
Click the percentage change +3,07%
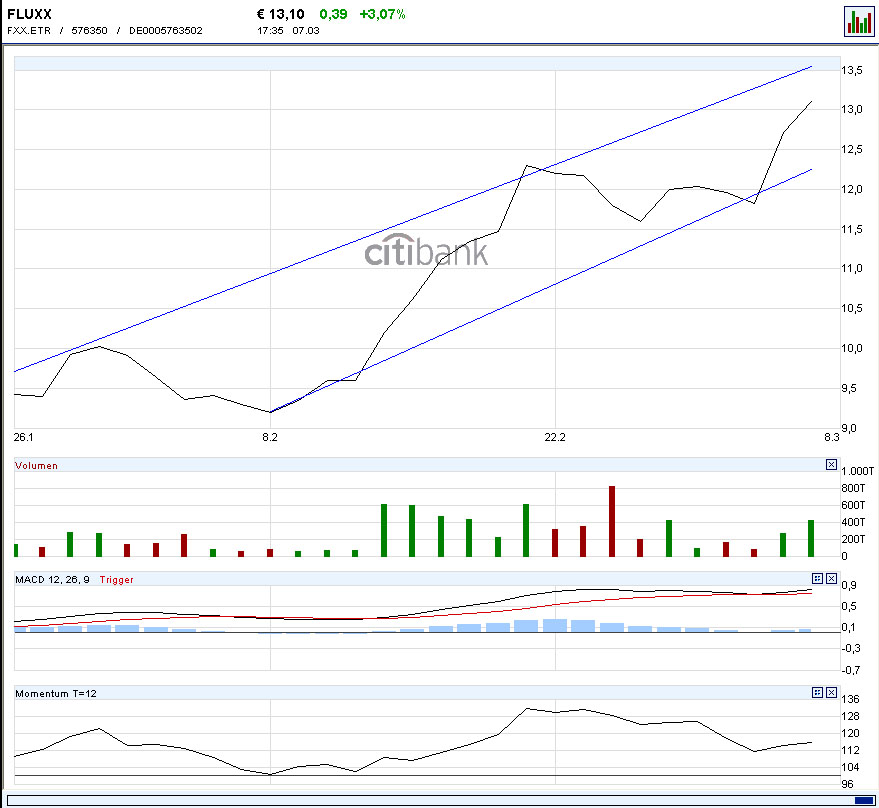[382, 14]
